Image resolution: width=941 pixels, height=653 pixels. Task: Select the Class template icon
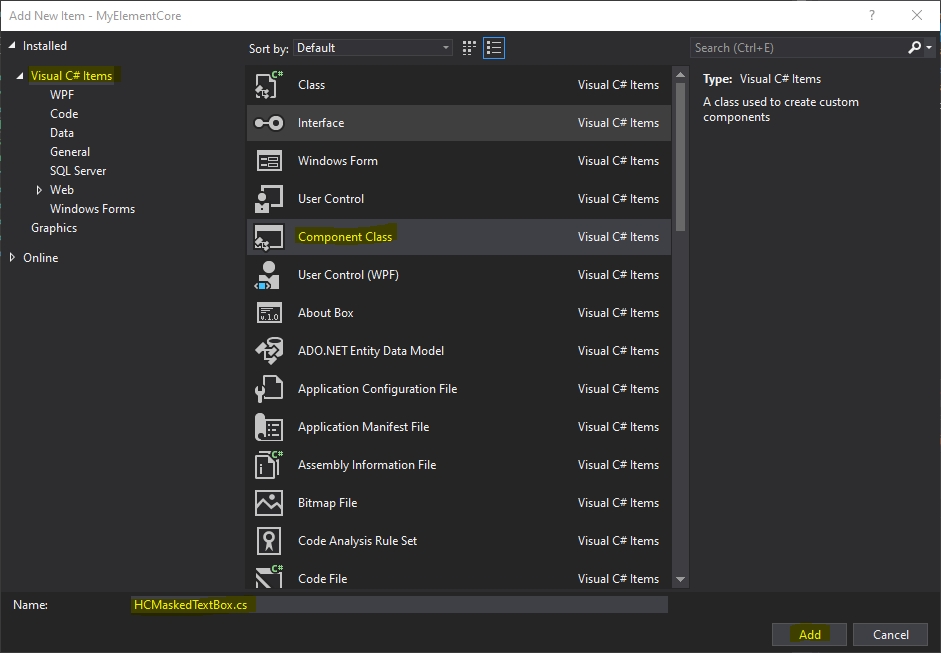click(269, 85)
